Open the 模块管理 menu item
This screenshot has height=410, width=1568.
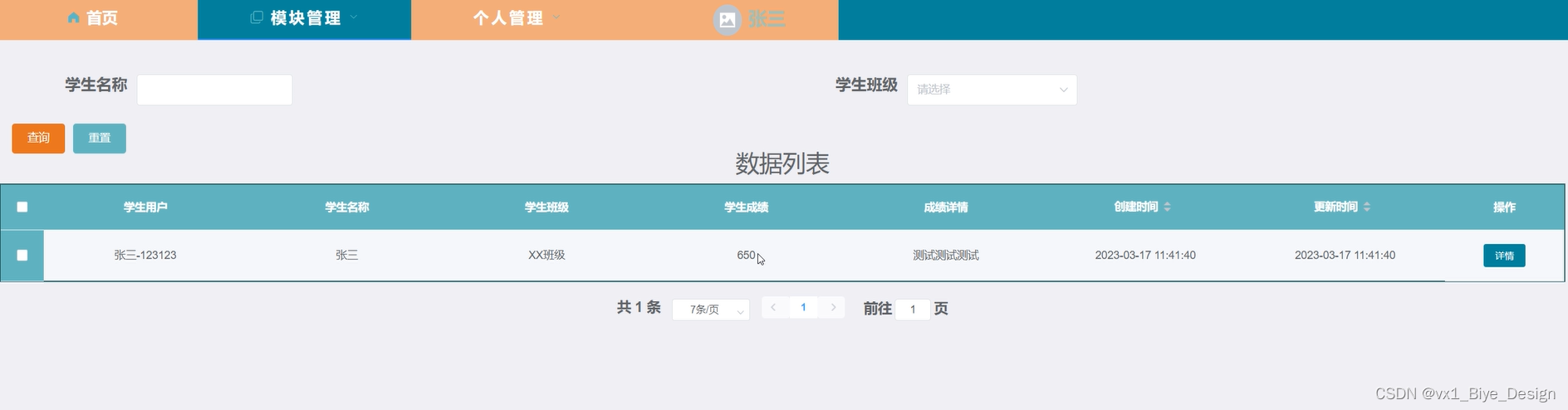click(304, 20)
